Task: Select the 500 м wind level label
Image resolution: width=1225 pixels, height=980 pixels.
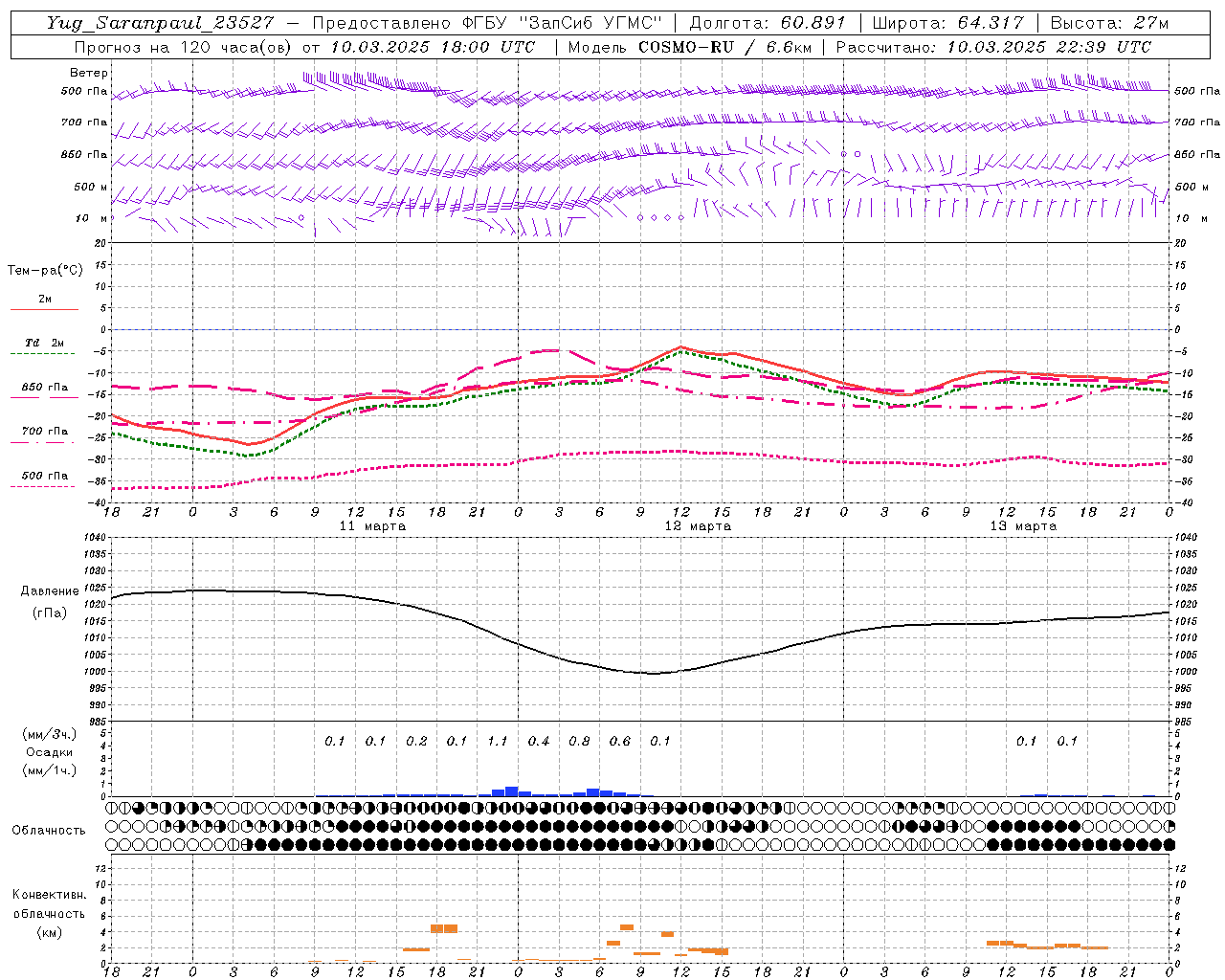Action: point(91,187)
